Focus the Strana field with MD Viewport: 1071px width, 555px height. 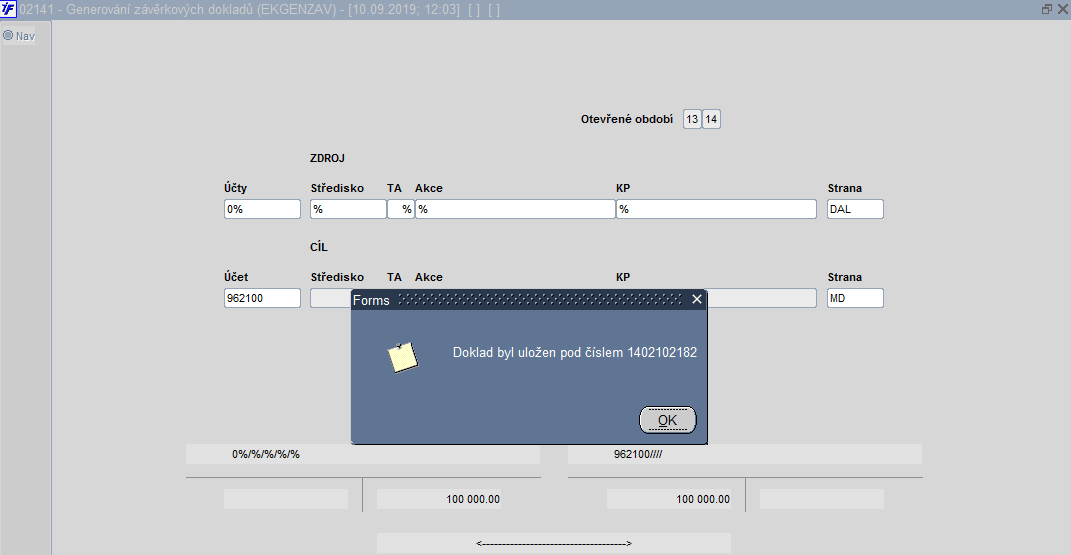coord(855,298)
